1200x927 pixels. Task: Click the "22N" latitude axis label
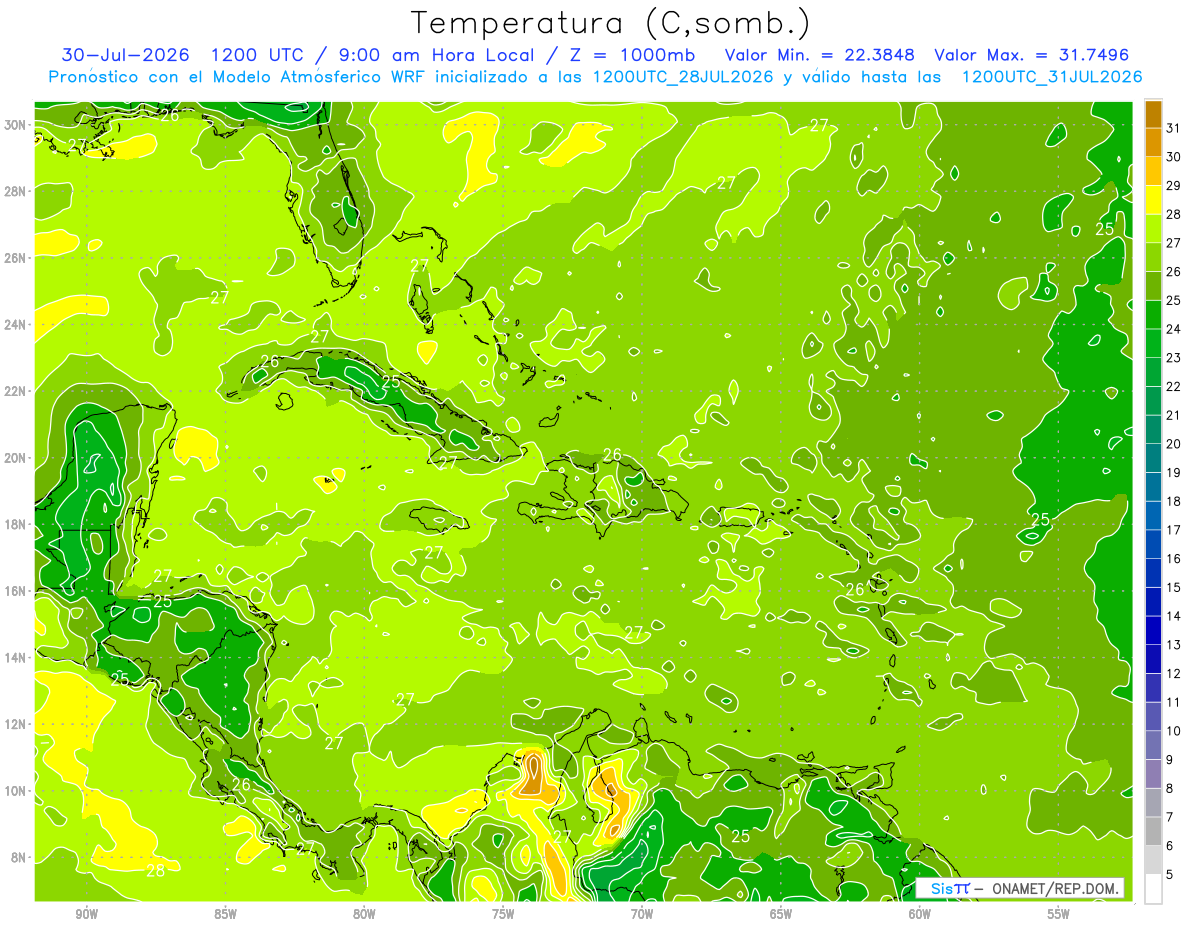pyautogui.click(x=16, y=391)
